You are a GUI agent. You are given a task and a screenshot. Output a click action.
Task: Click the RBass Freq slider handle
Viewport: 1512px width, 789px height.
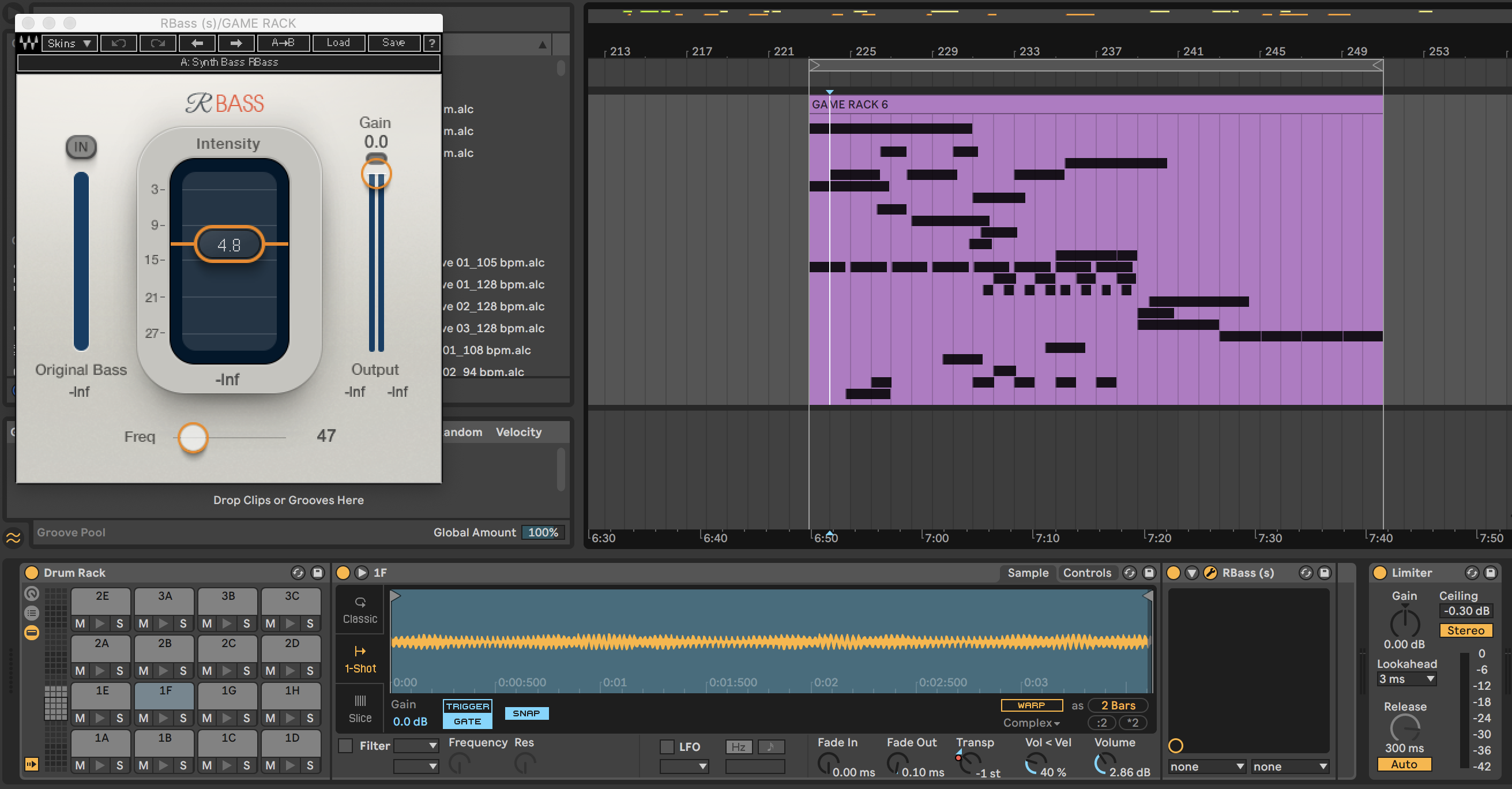click(x=193, y=437)
